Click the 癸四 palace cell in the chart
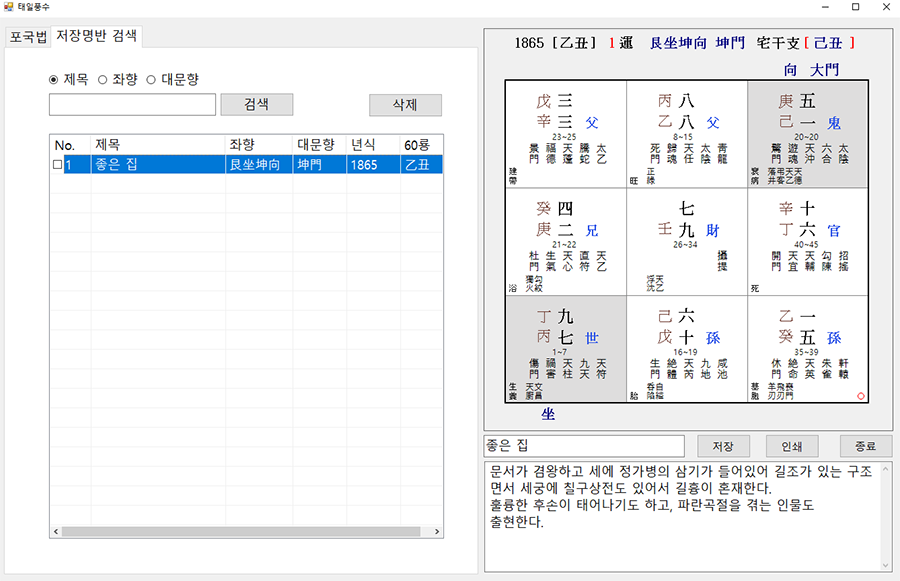This screenshot has width=900, height=581. tap(566, 242)
